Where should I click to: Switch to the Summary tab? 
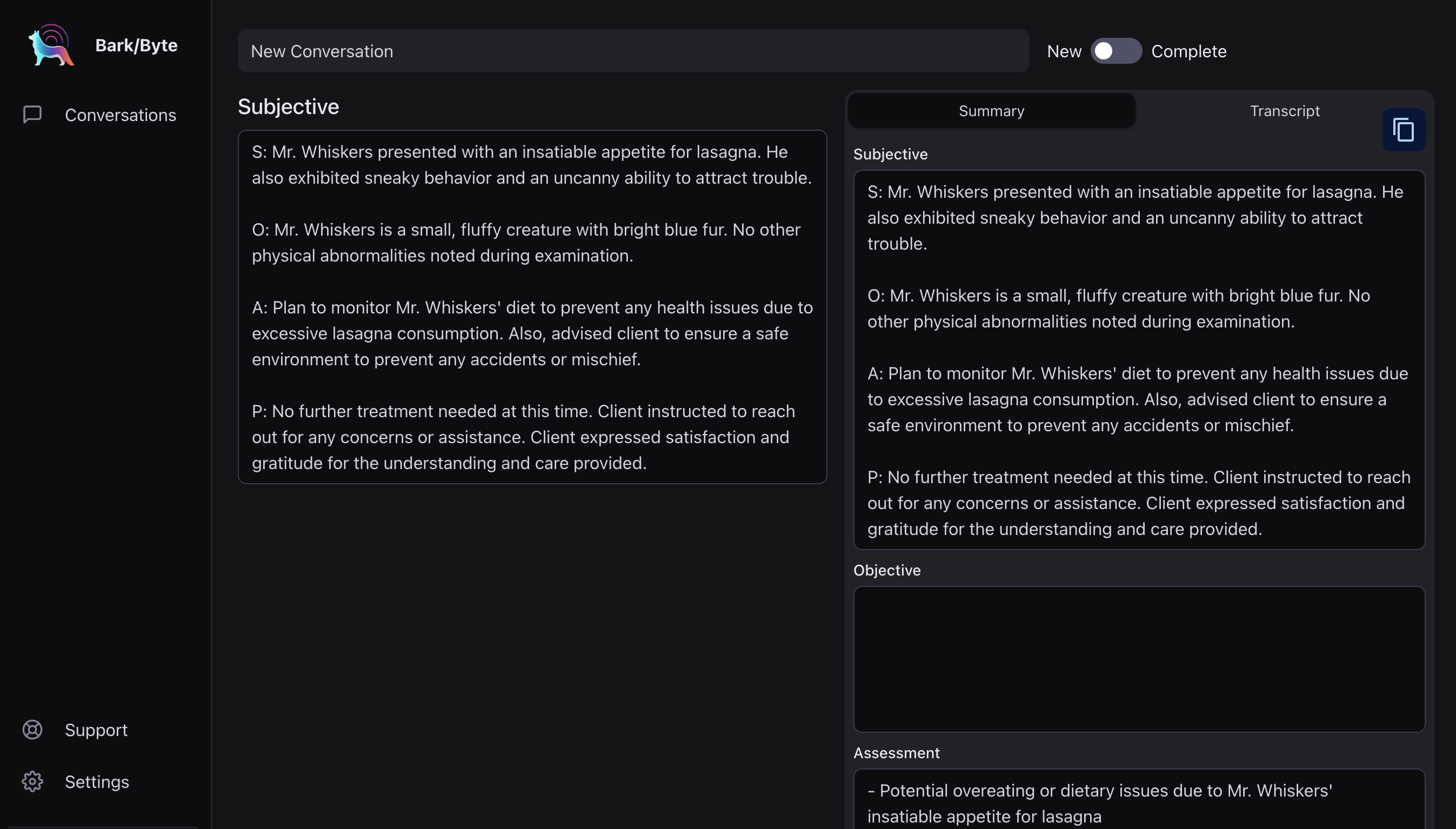(x=991, y=110)
